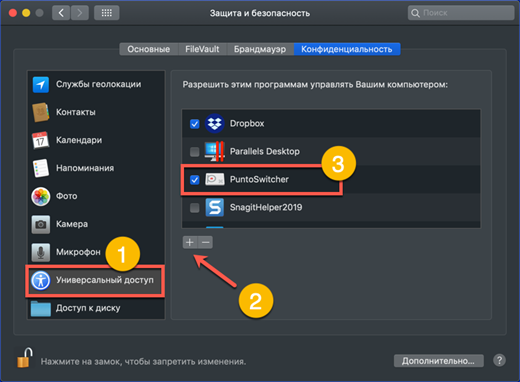Open the FileVault tab
520x382 pixels.
[x=202, y=49]
